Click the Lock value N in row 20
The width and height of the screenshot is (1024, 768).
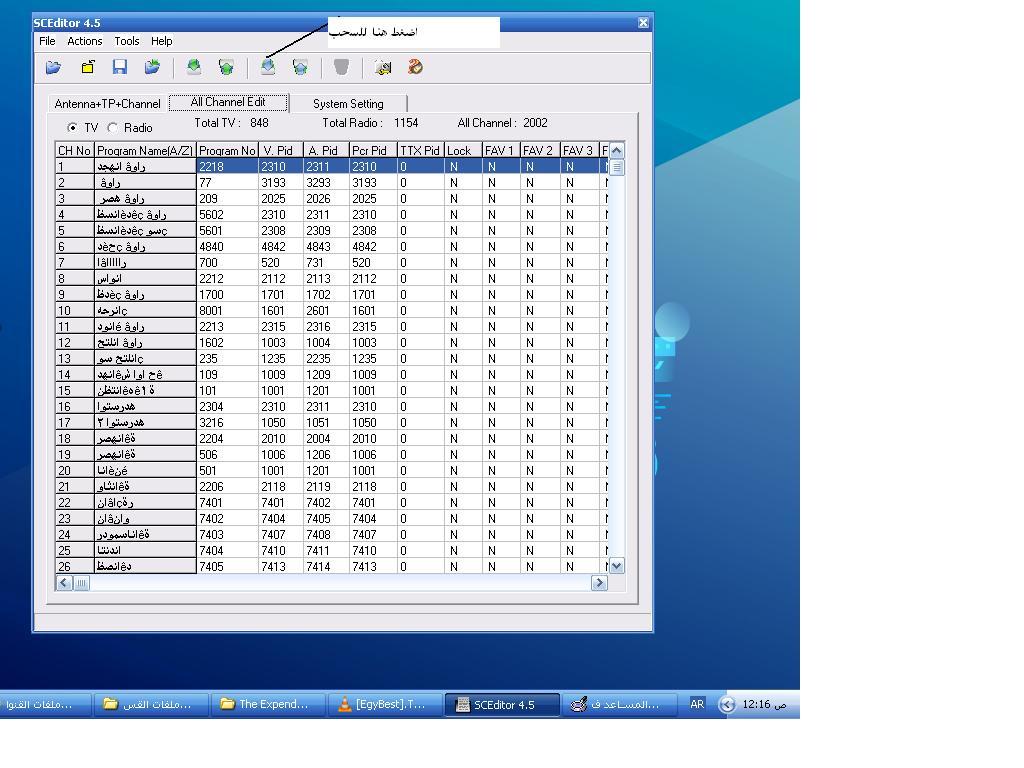pyautogui.click(x=463, y=471)
